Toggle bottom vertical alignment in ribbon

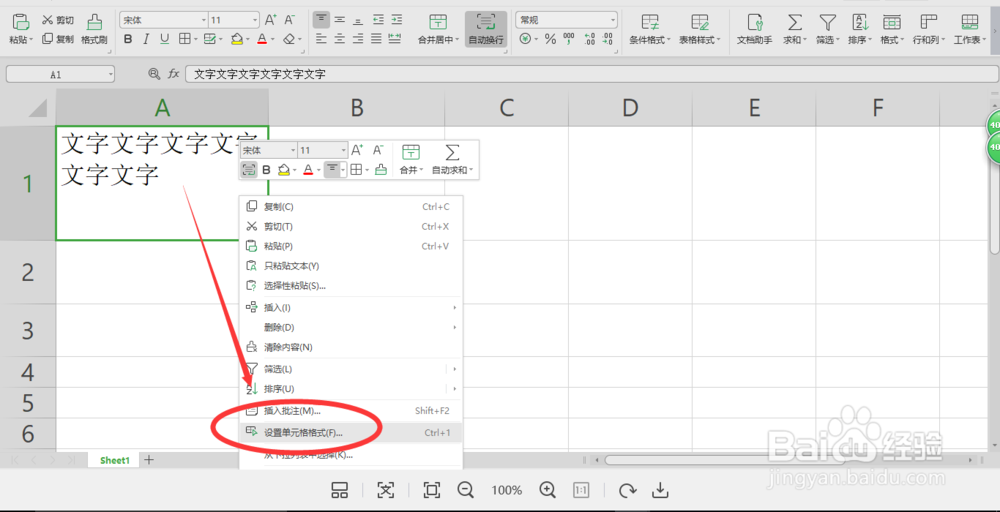point(358,20)
